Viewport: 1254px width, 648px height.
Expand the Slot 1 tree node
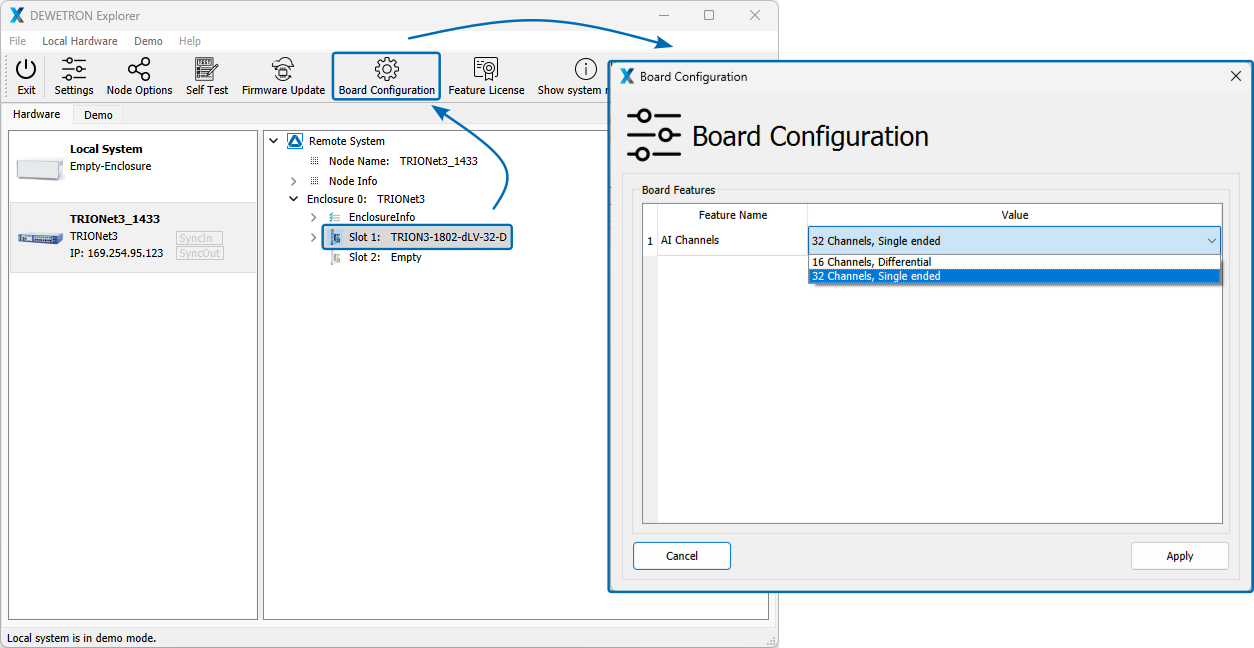pos(313,237)
